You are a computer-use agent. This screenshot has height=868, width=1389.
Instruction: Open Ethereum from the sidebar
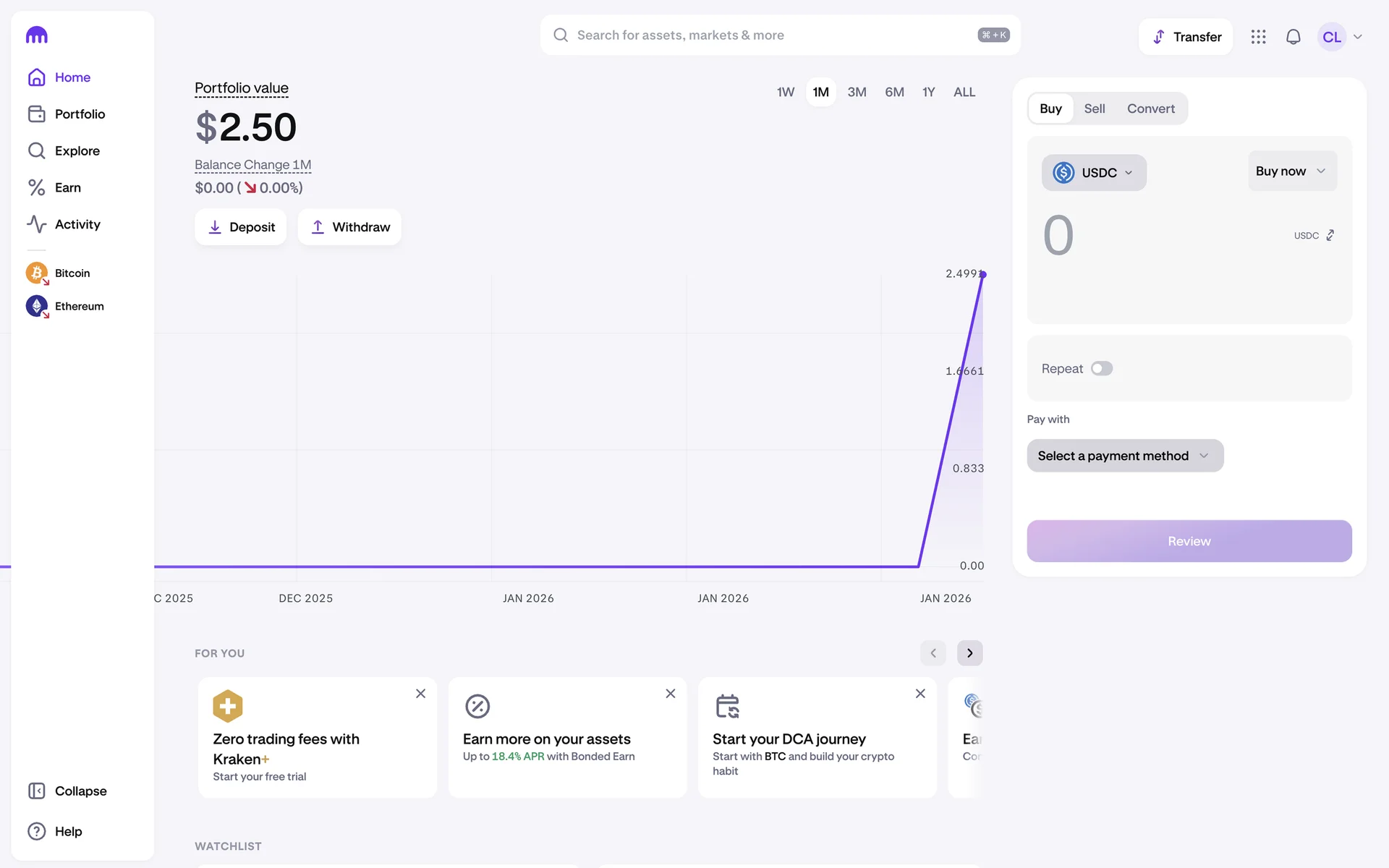tap(79, 307)
